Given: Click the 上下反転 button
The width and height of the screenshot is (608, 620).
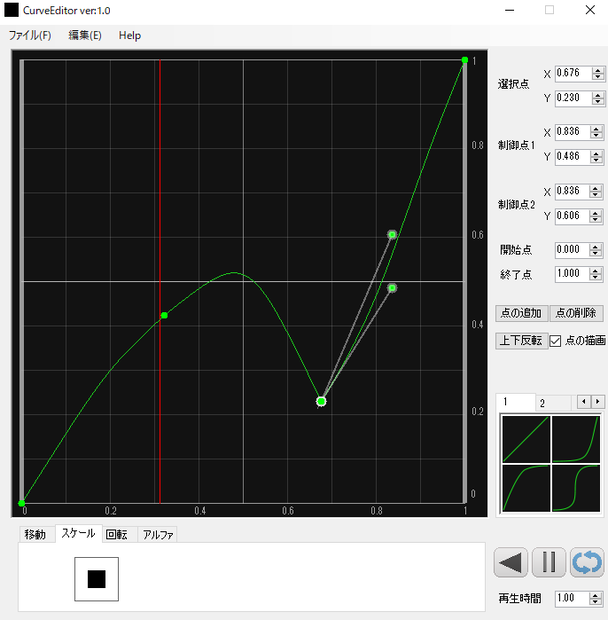Looking at the screenshot, I should pyautogui.click(x=521, y=340).
